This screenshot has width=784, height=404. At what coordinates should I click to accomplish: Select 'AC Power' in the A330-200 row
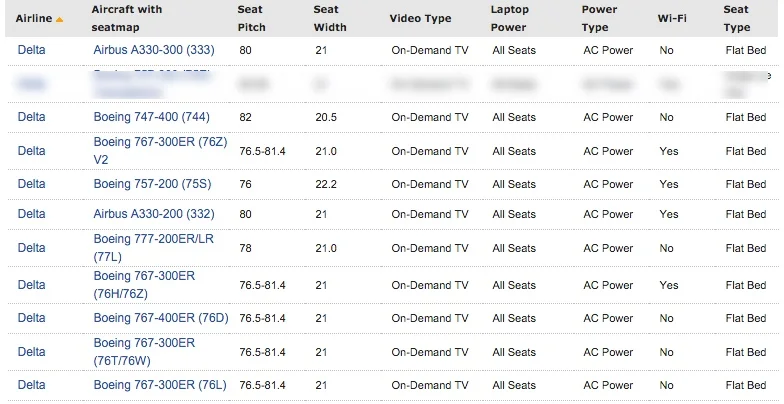coord(608,214)
